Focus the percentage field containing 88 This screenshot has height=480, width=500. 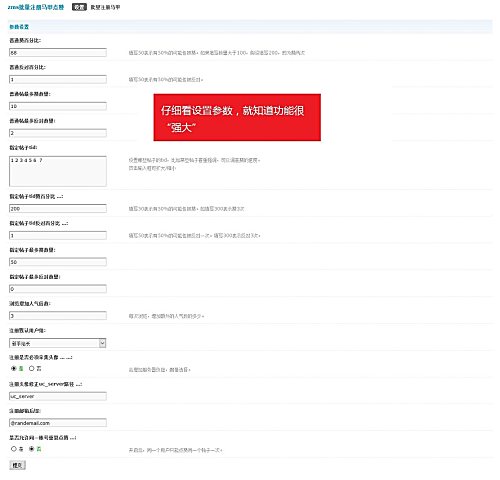tap(58, 53)
